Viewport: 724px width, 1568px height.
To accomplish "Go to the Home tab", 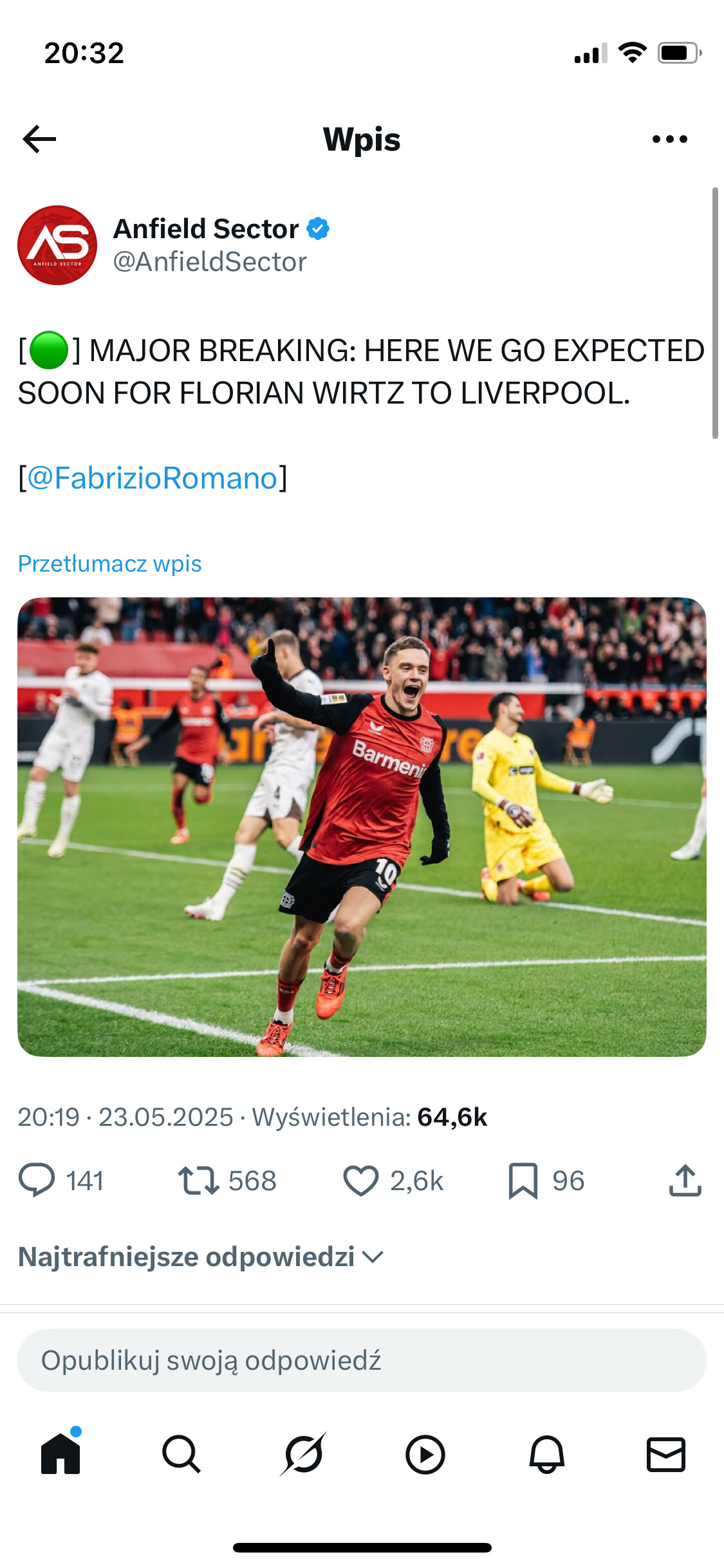I will pos(60,1453).
